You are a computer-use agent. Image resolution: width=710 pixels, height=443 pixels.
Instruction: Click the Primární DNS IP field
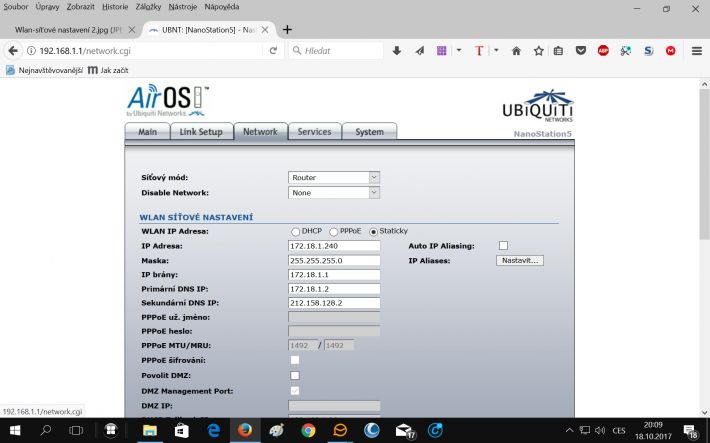click(334, 289)
